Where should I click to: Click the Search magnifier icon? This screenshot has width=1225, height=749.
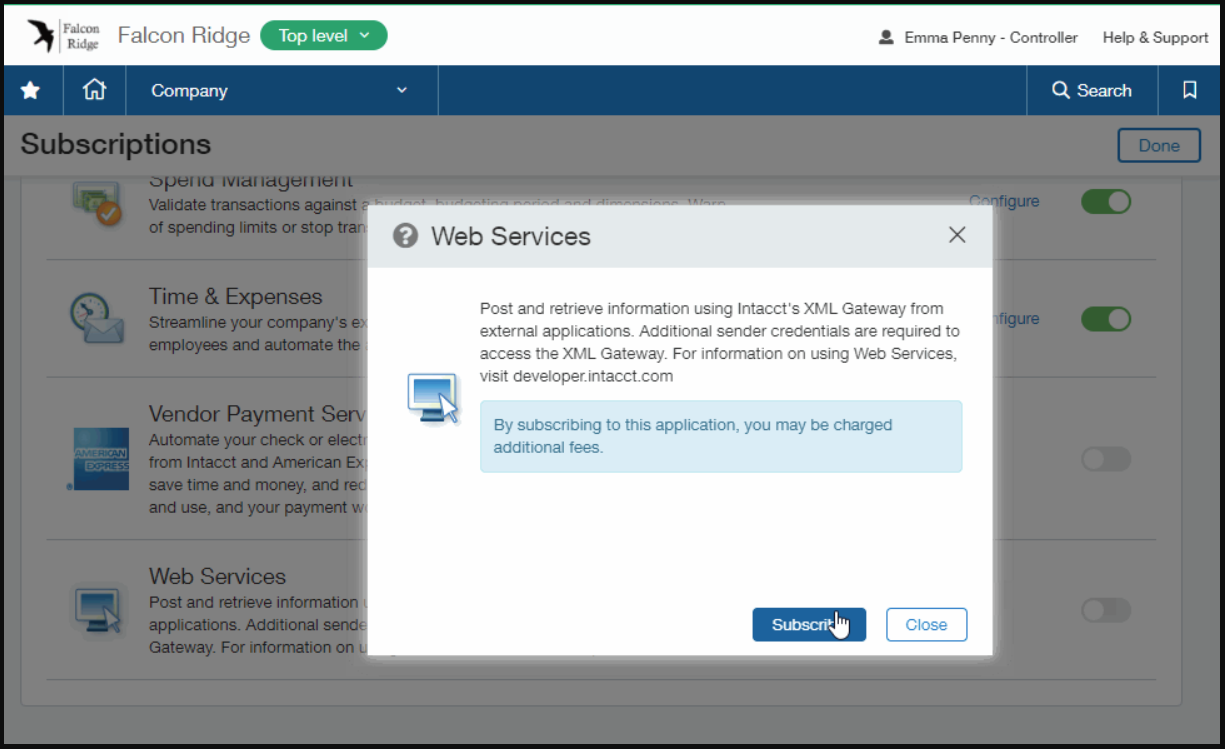pyautogui.click(x=1062, y=90)
